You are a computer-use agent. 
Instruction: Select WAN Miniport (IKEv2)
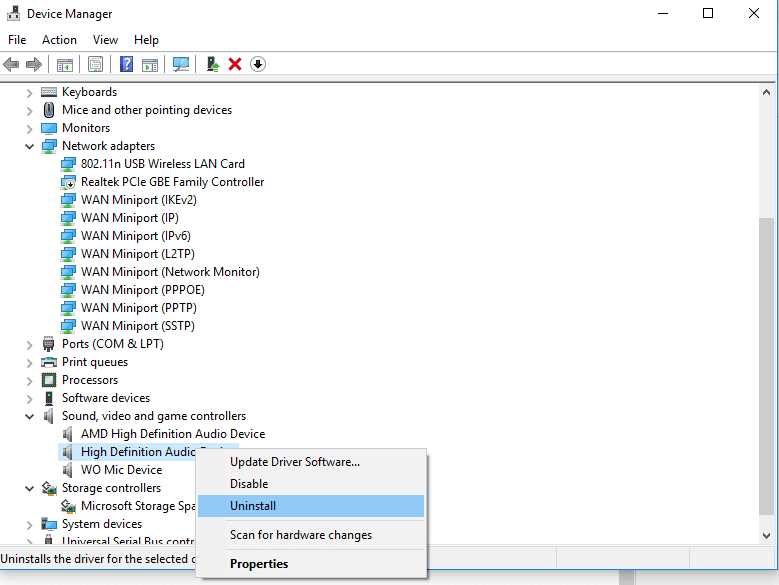click(x=139, y=200)
